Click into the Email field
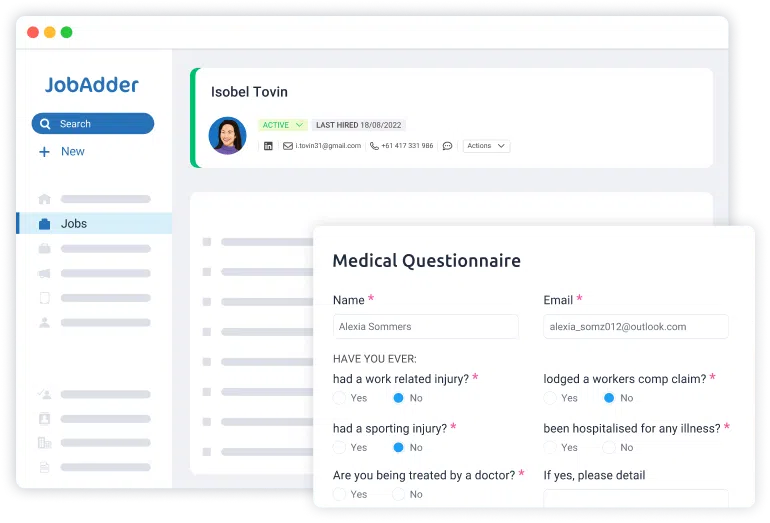The height and width of the screenshot is (523, 770). pos(635,327)
